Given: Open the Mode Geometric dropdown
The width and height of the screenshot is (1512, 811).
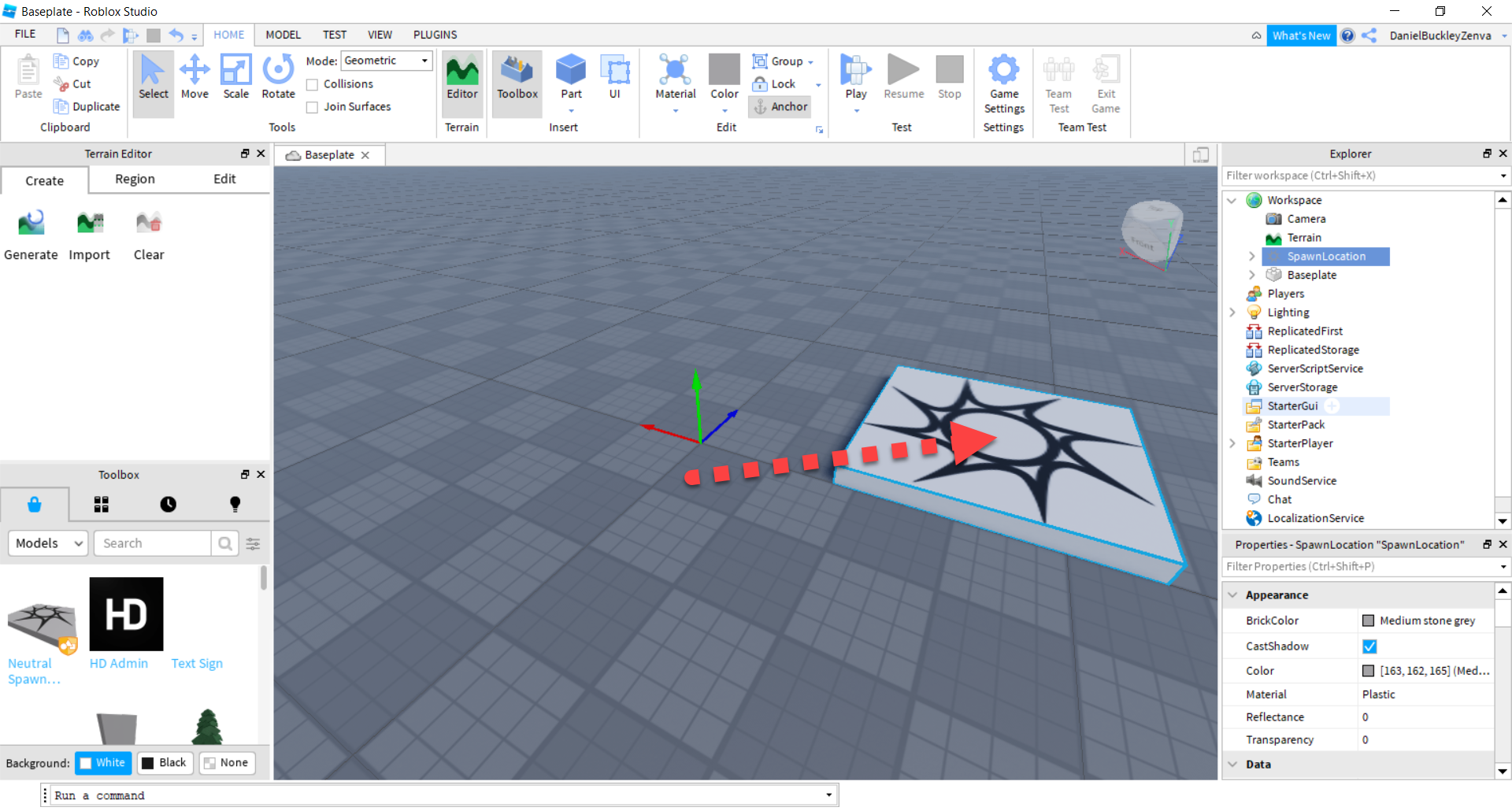Looking at the screenshot, I should 387,61.
